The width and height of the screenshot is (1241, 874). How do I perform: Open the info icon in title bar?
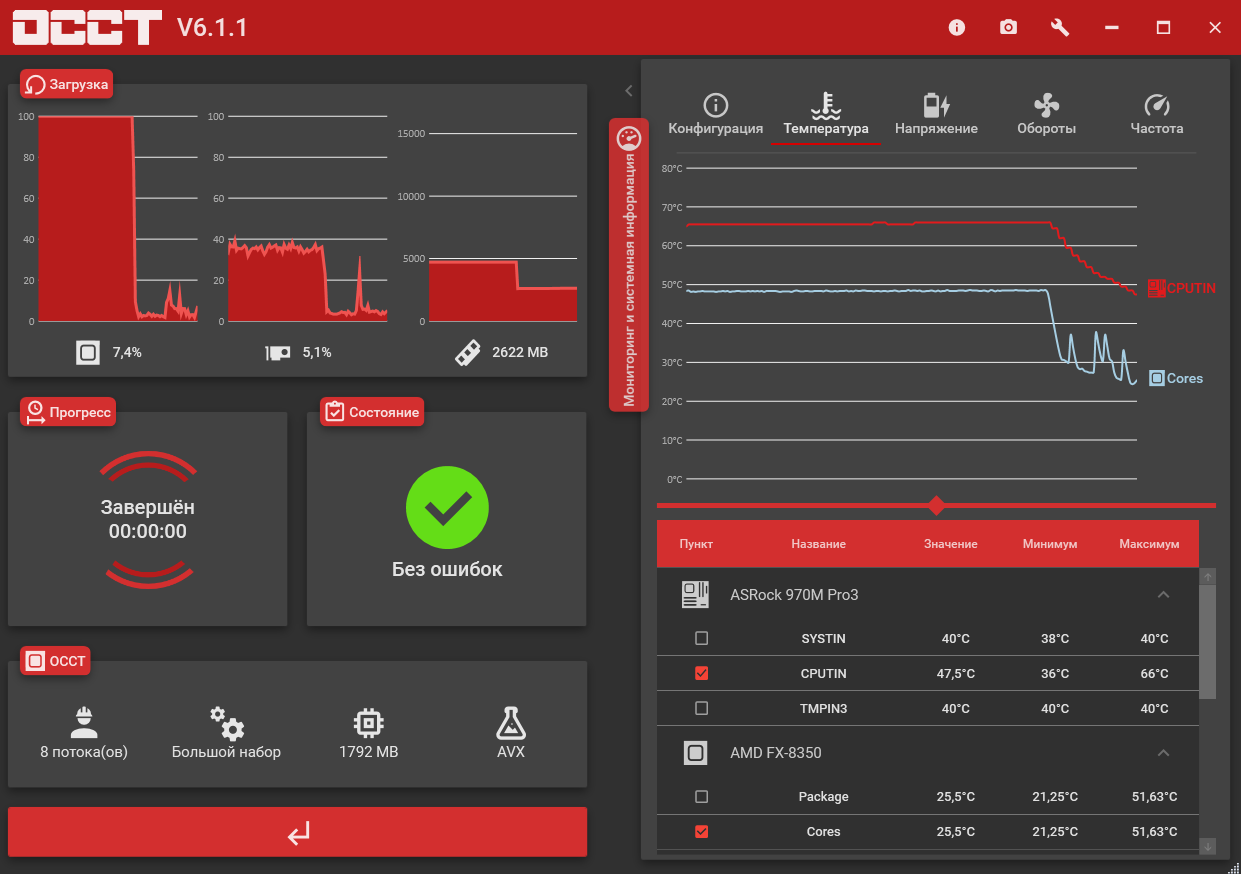click(957, 27)
